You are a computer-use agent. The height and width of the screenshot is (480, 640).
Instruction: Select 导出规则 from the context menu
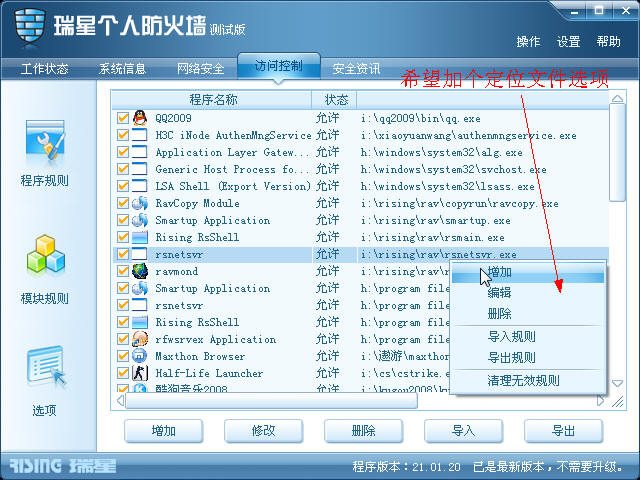(528, 358)
